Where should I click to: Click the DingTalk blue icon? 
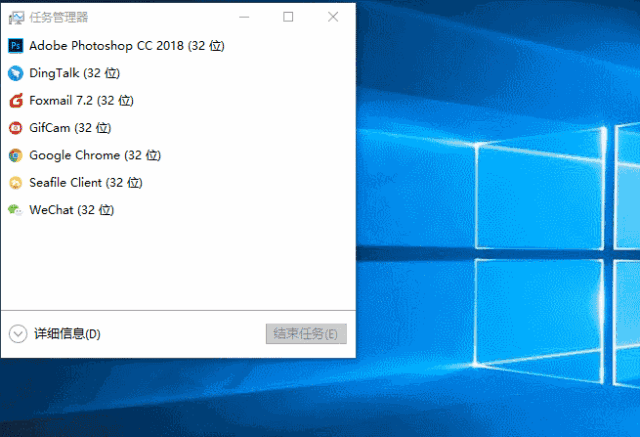click(15, 73)
